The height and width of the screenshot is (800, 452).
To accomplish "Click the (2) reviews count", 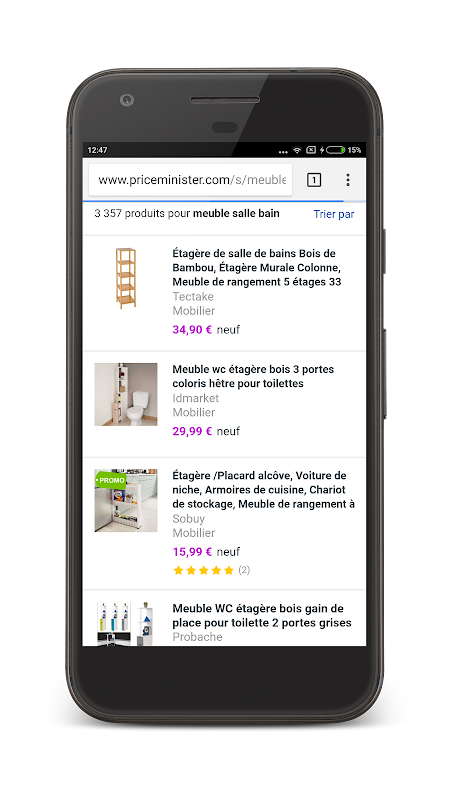I will 244,570.
